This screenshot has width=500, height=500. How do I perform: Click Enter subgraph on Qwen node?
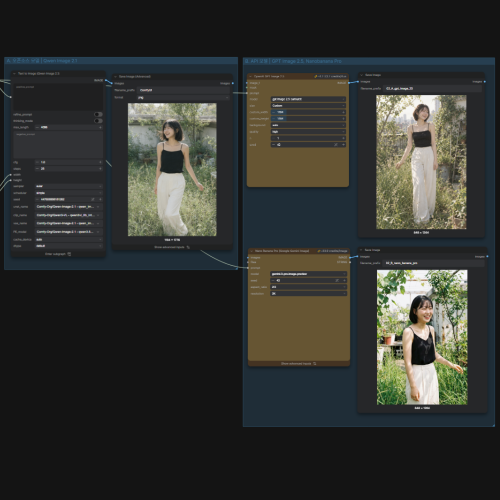click(x=58, y=254)
